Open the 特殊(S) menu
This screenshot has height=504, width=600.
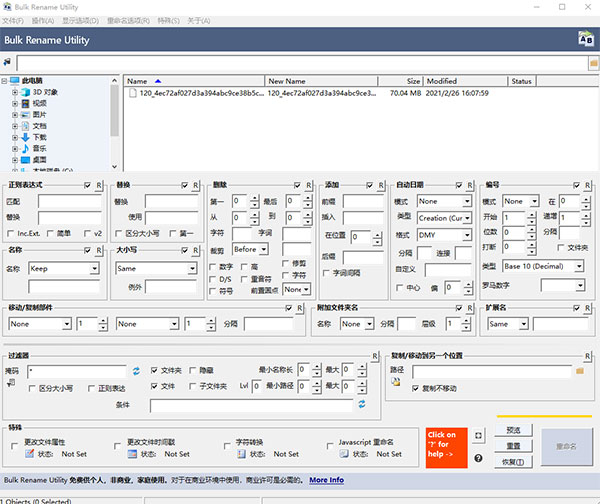pos(168,21)
